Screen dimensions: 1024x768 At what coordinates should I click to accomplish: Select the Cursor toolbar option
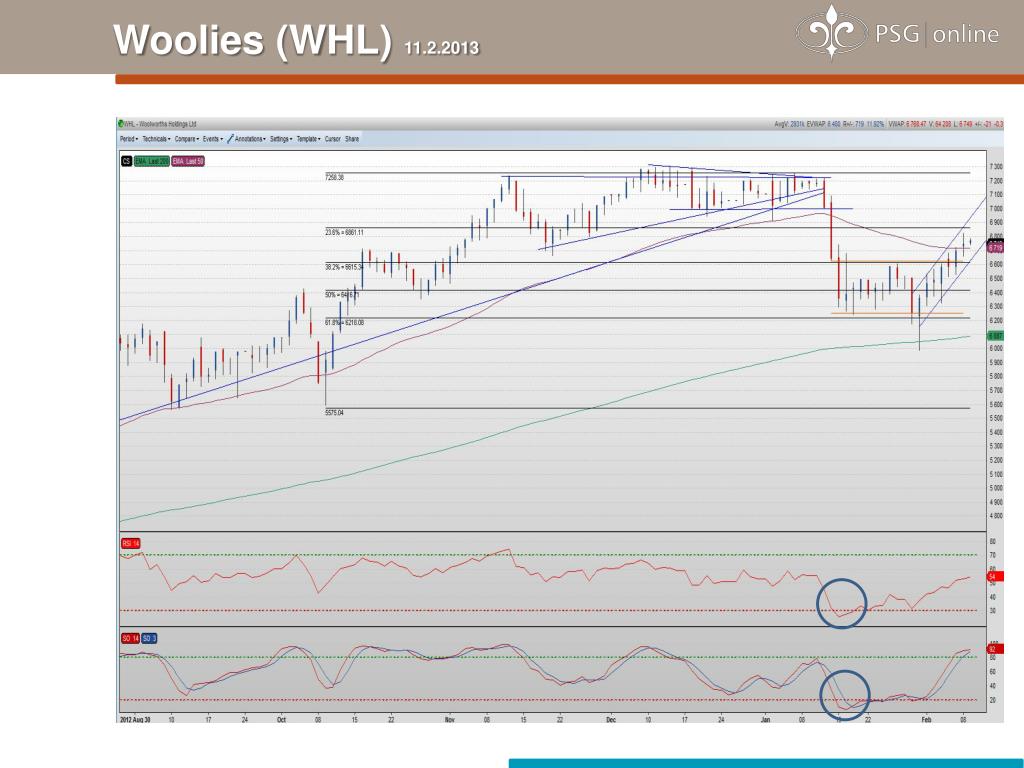click(332, 139)
